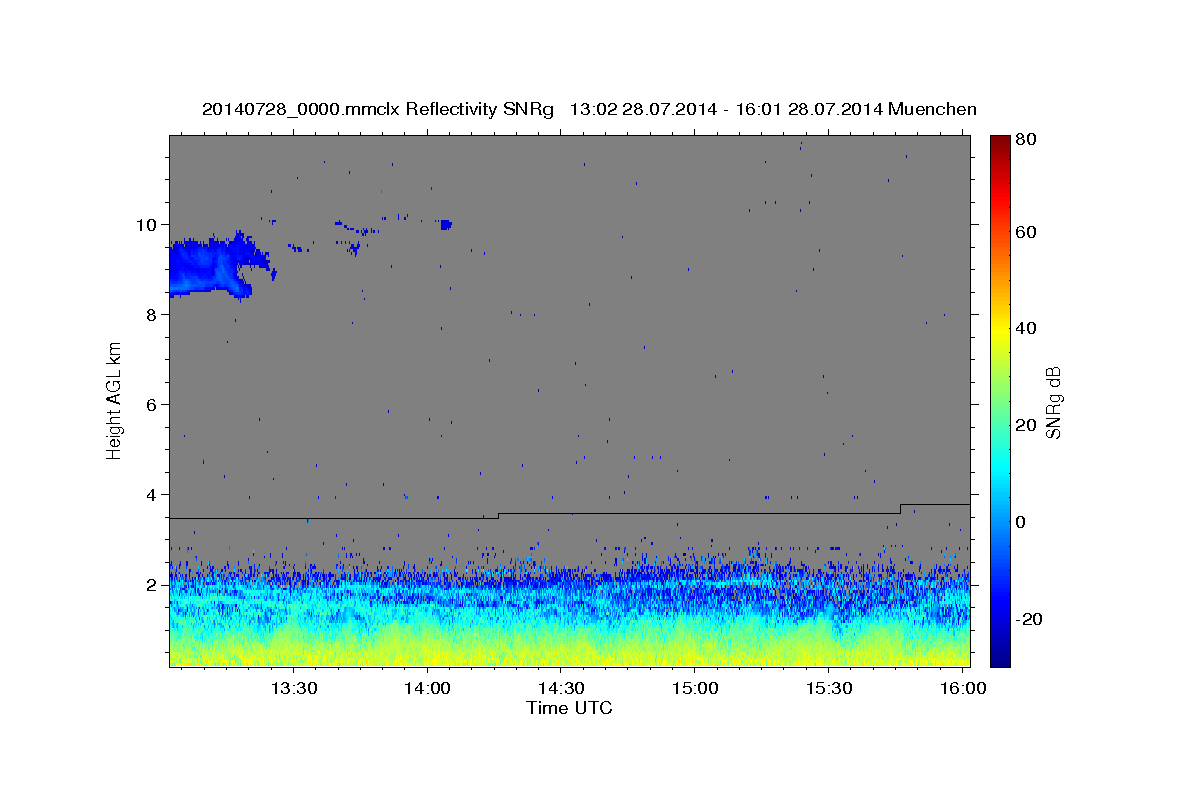Click the plot title text '20140728_0000.mmclx Reflectivity SNRg'

pyautogui.click(x=378, y=109)
